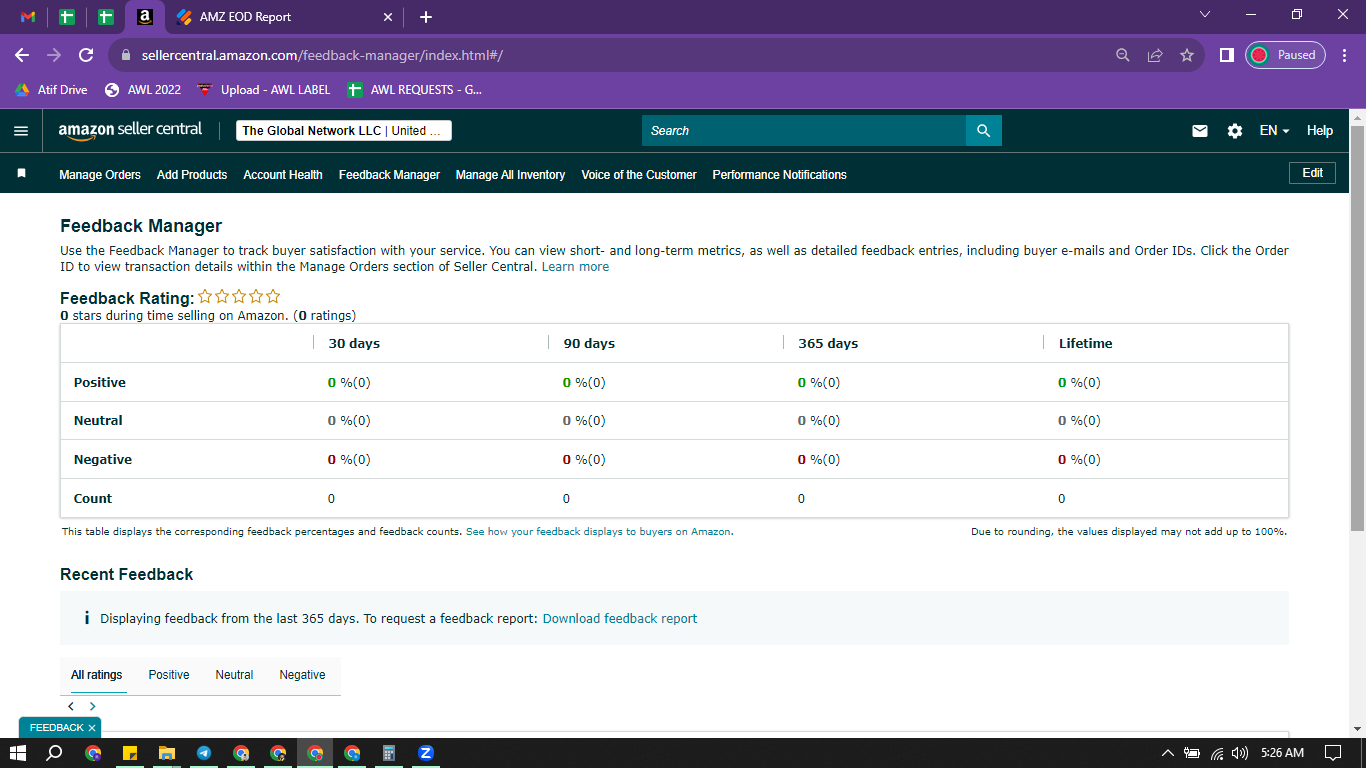Click the bookmark icon in navigation bar
Viewport: 1366px width, 768px height.
[21, 174]
